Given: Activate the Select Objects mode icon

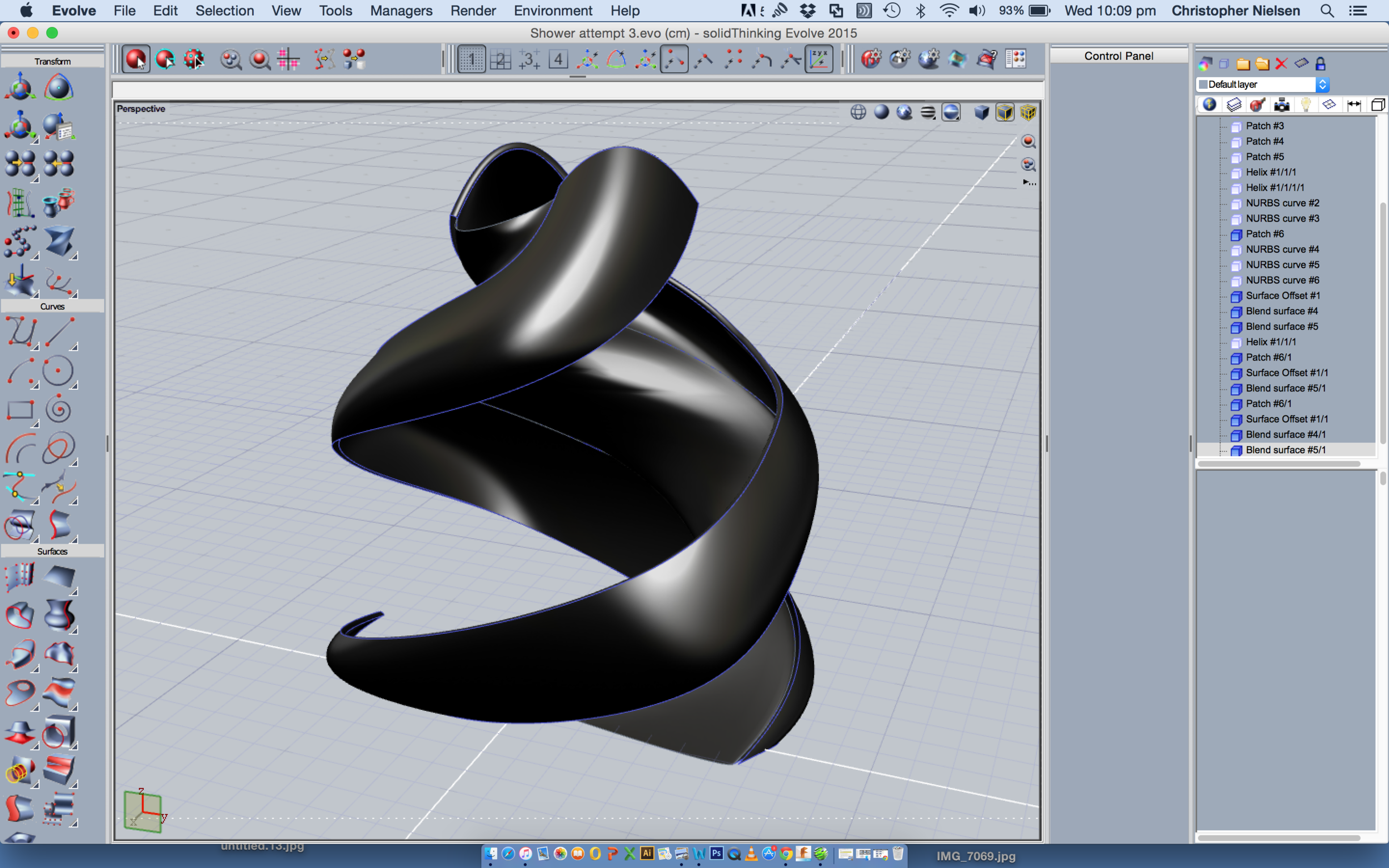Looking at the screenshot, I should coord(136,59).
